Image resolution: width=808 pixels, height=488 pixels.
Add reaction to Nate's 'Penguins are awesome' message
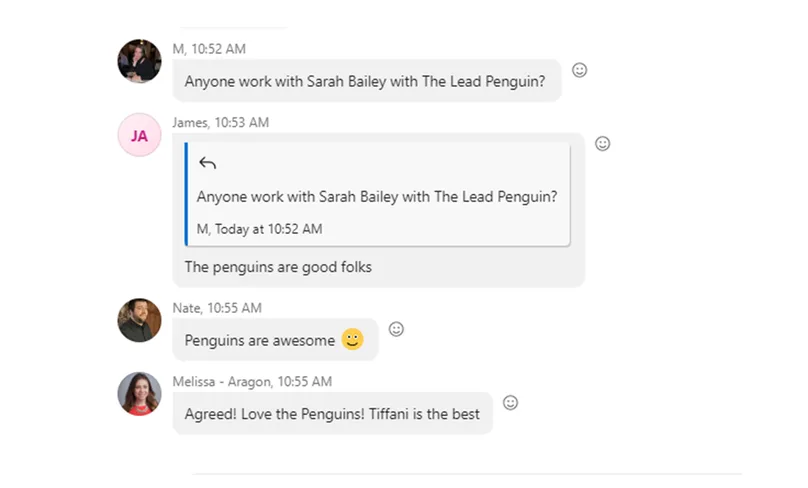click(x=396, y=329)
